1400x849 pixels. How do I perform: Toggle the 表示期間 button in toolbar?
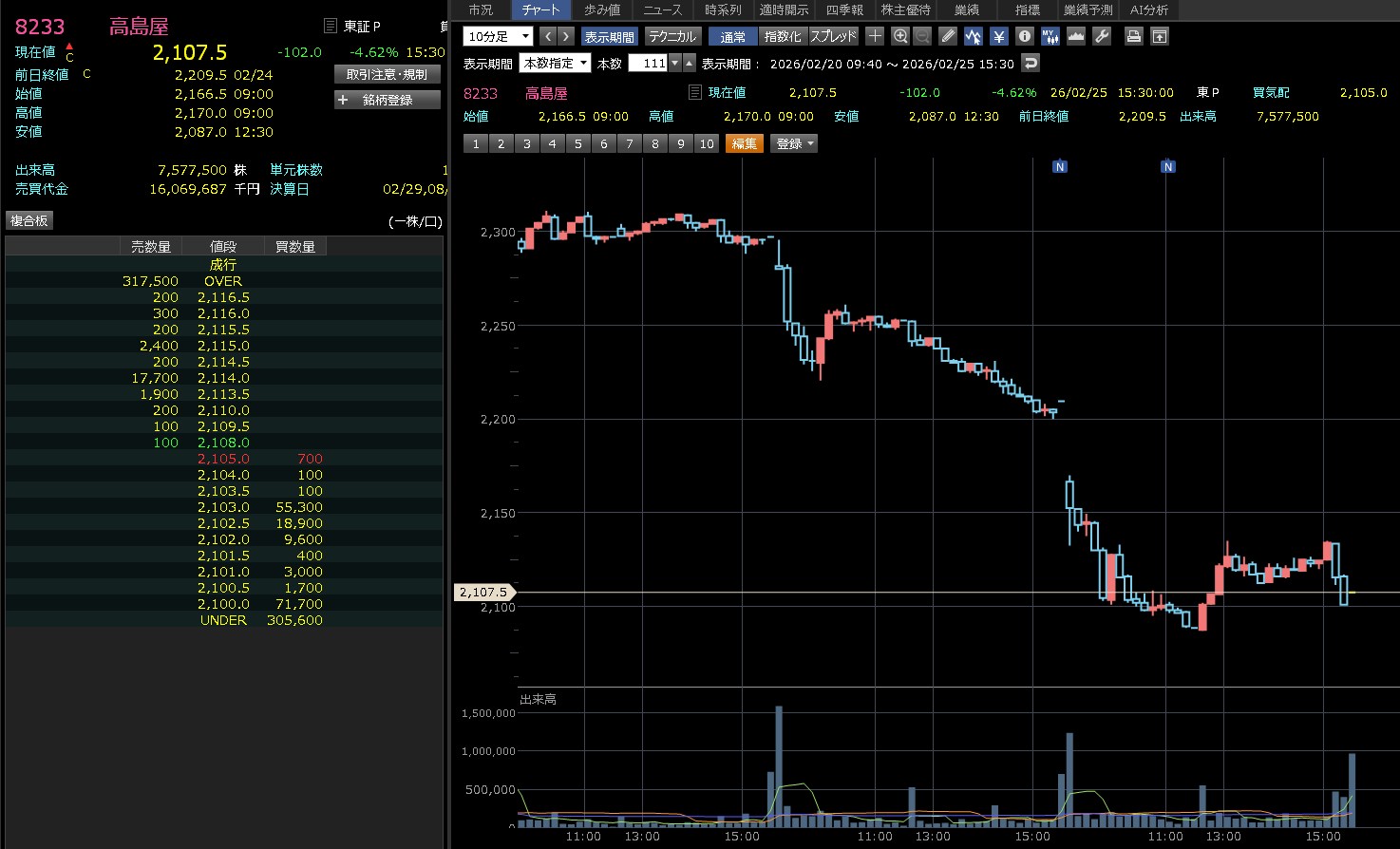[609, 36]
